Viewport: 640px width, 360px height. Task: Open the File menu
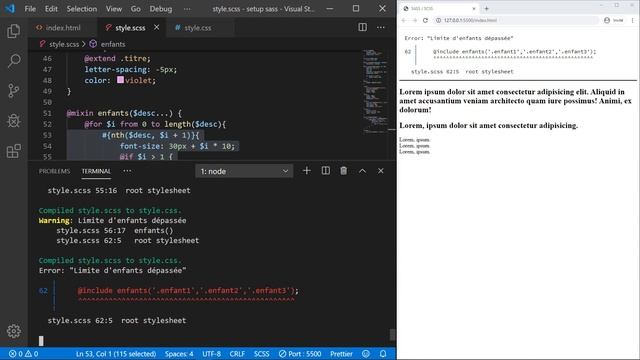[x=30, y=9]
